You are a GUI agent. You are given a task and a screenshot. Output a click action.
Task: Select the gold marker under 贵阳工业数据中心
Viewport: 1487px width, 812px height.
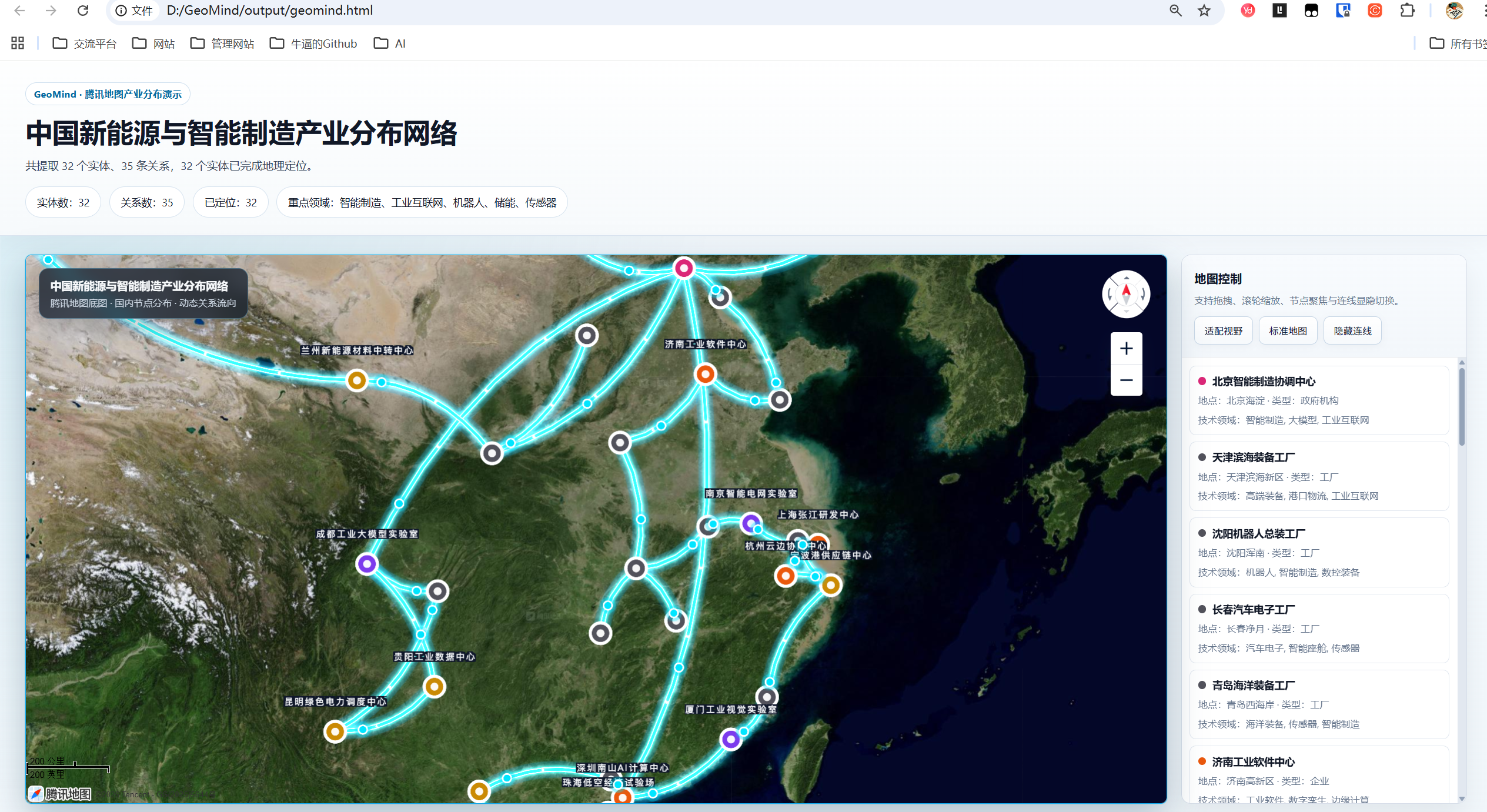pyautogui.click(x=435, y=686)
